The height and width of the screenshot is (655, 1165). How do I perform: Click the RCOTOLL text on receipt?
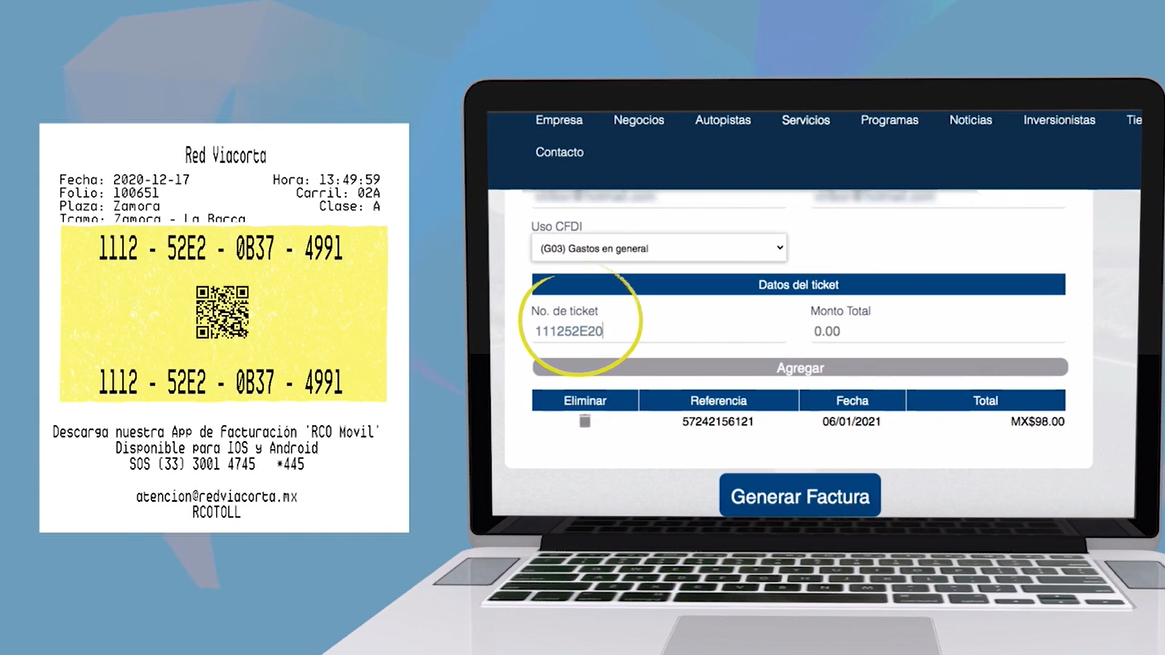216,512
